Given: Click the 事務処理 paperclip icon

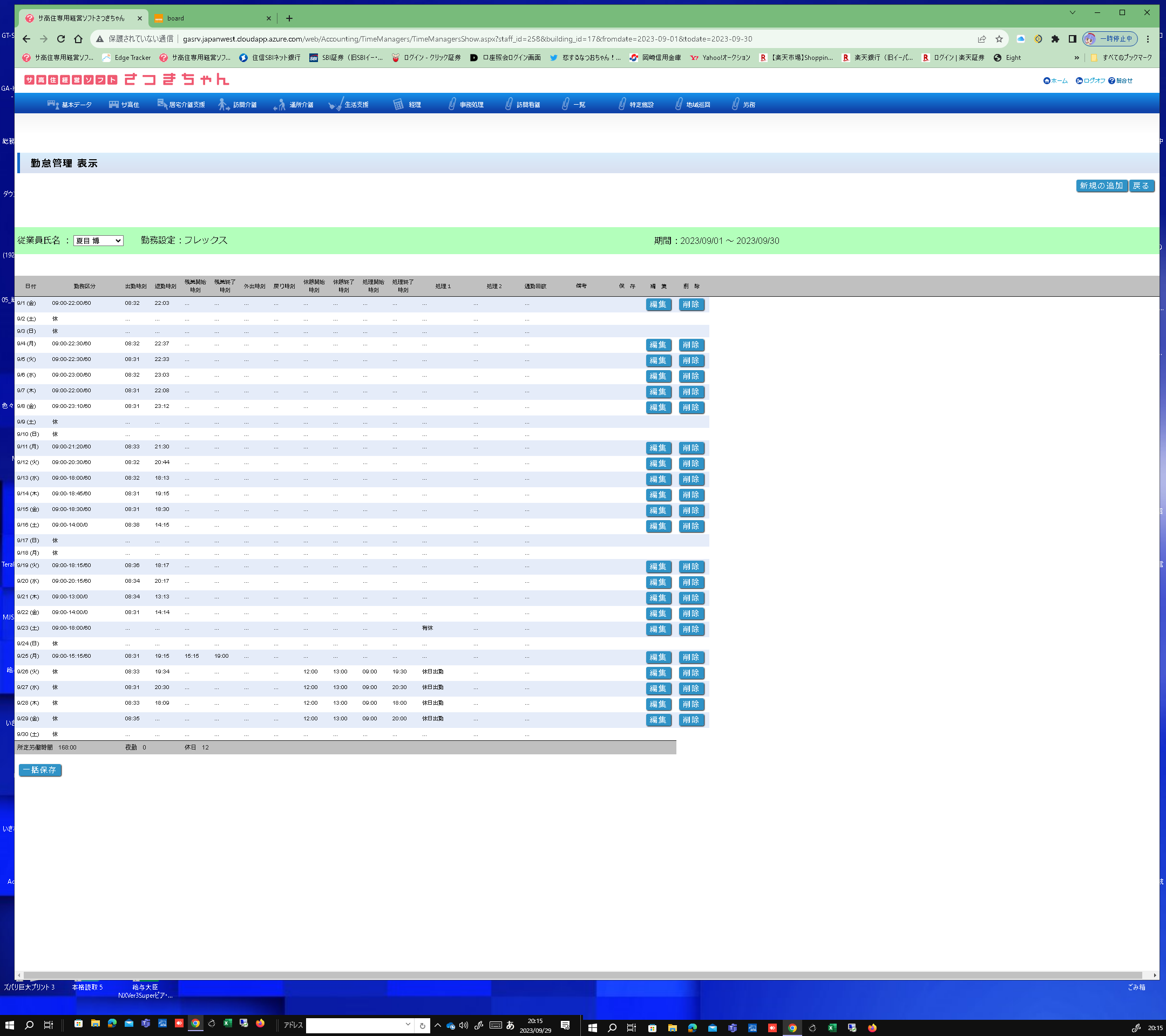Looking at the screenshot, I should click(452, 104).
